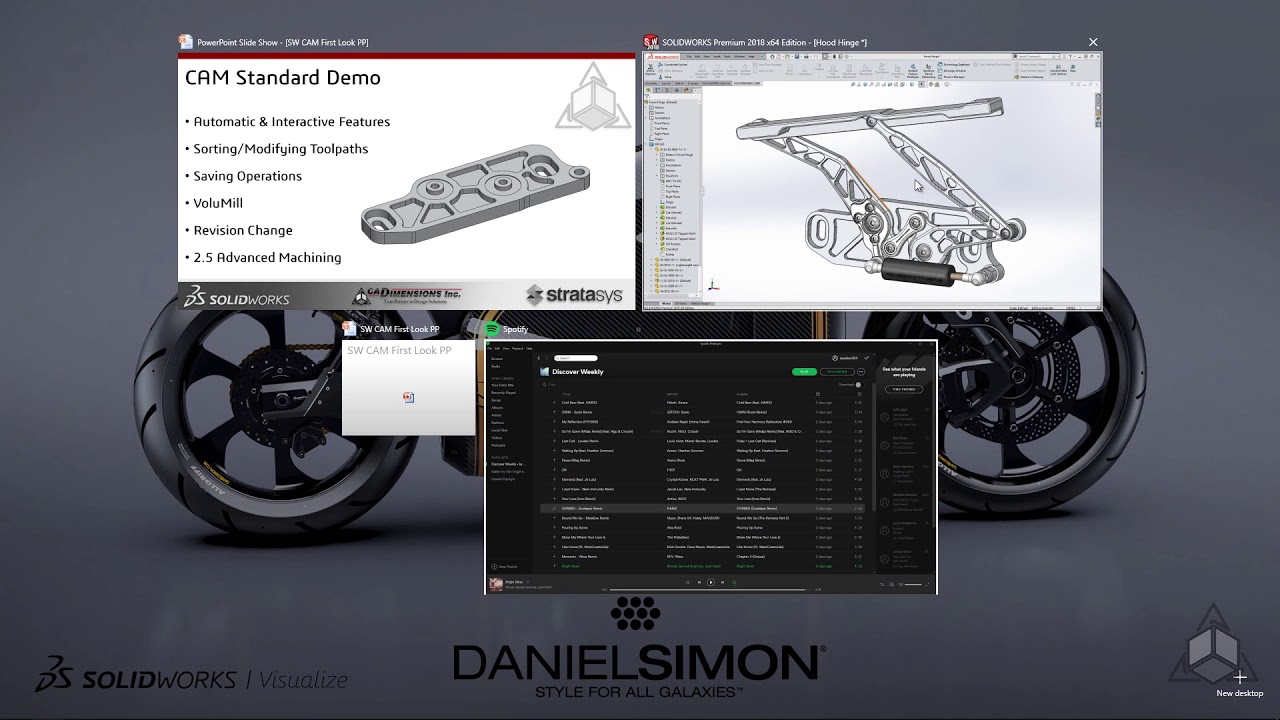Open the Playback menu in Spotify

517,348
